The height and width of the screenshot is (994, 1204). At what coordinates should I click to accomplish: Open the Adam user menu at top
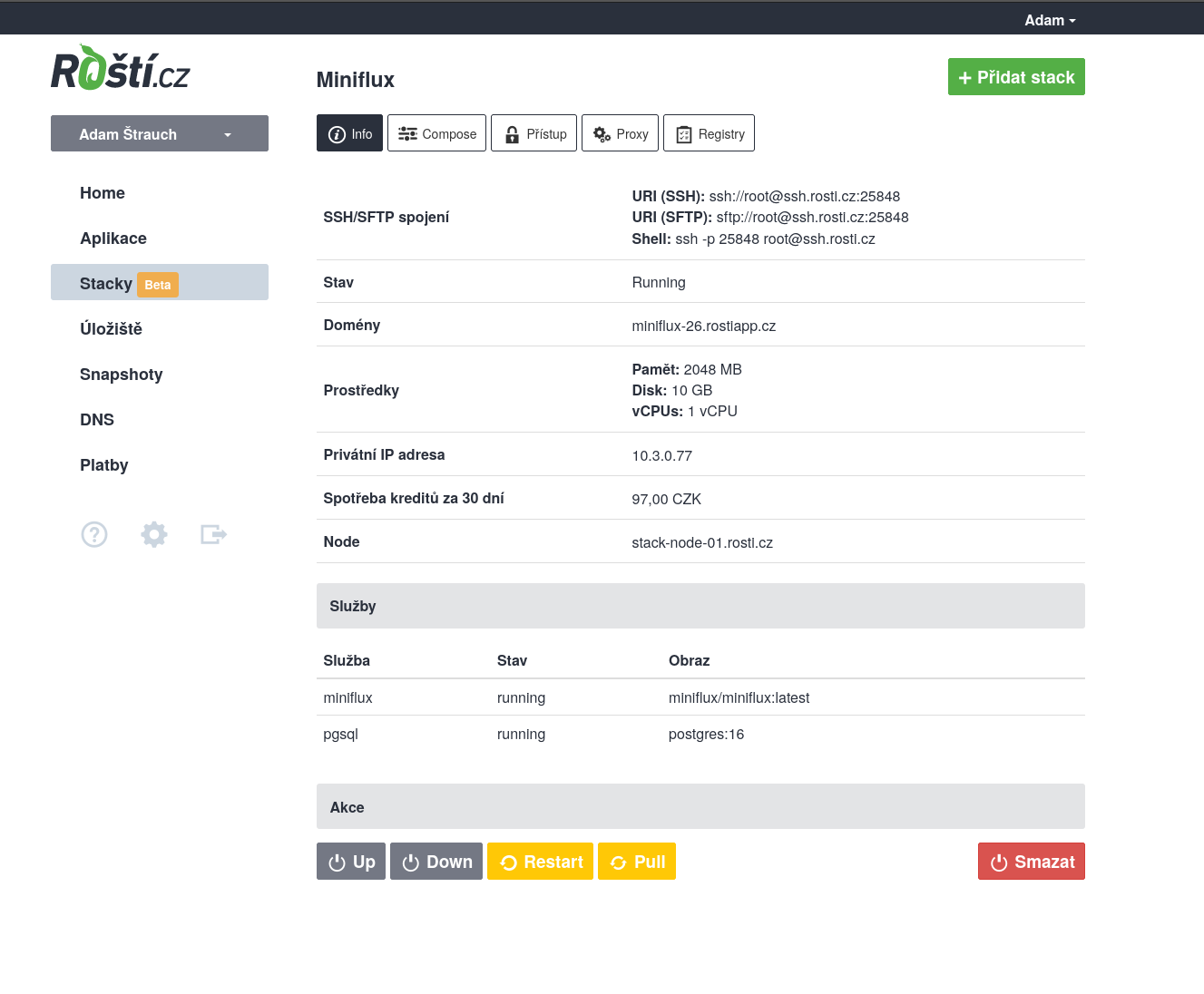[1050, 20]
